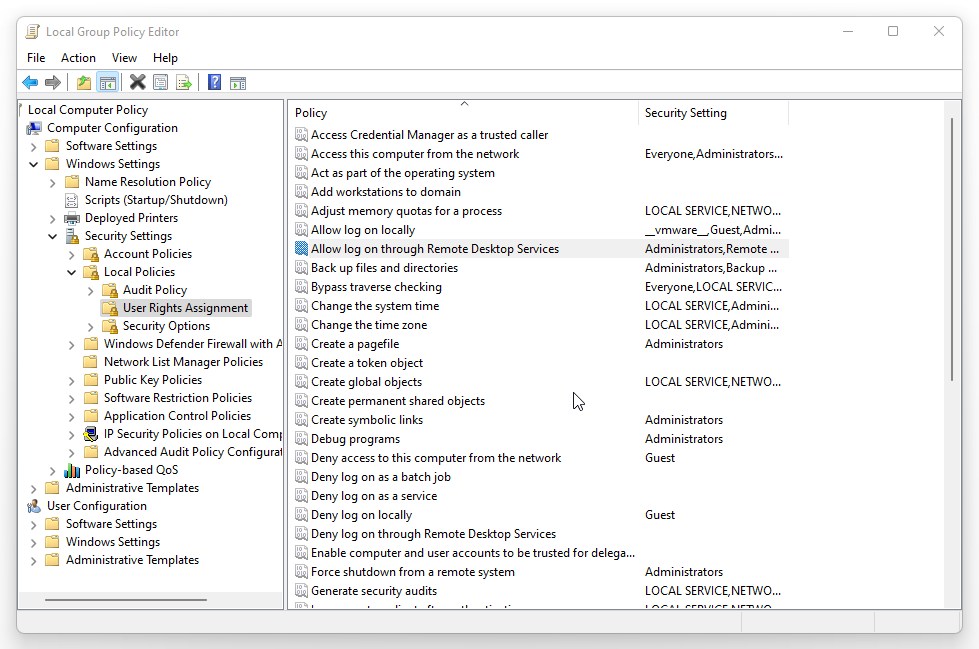Click the Computer Configuration computer icon

tap(34, 128)
